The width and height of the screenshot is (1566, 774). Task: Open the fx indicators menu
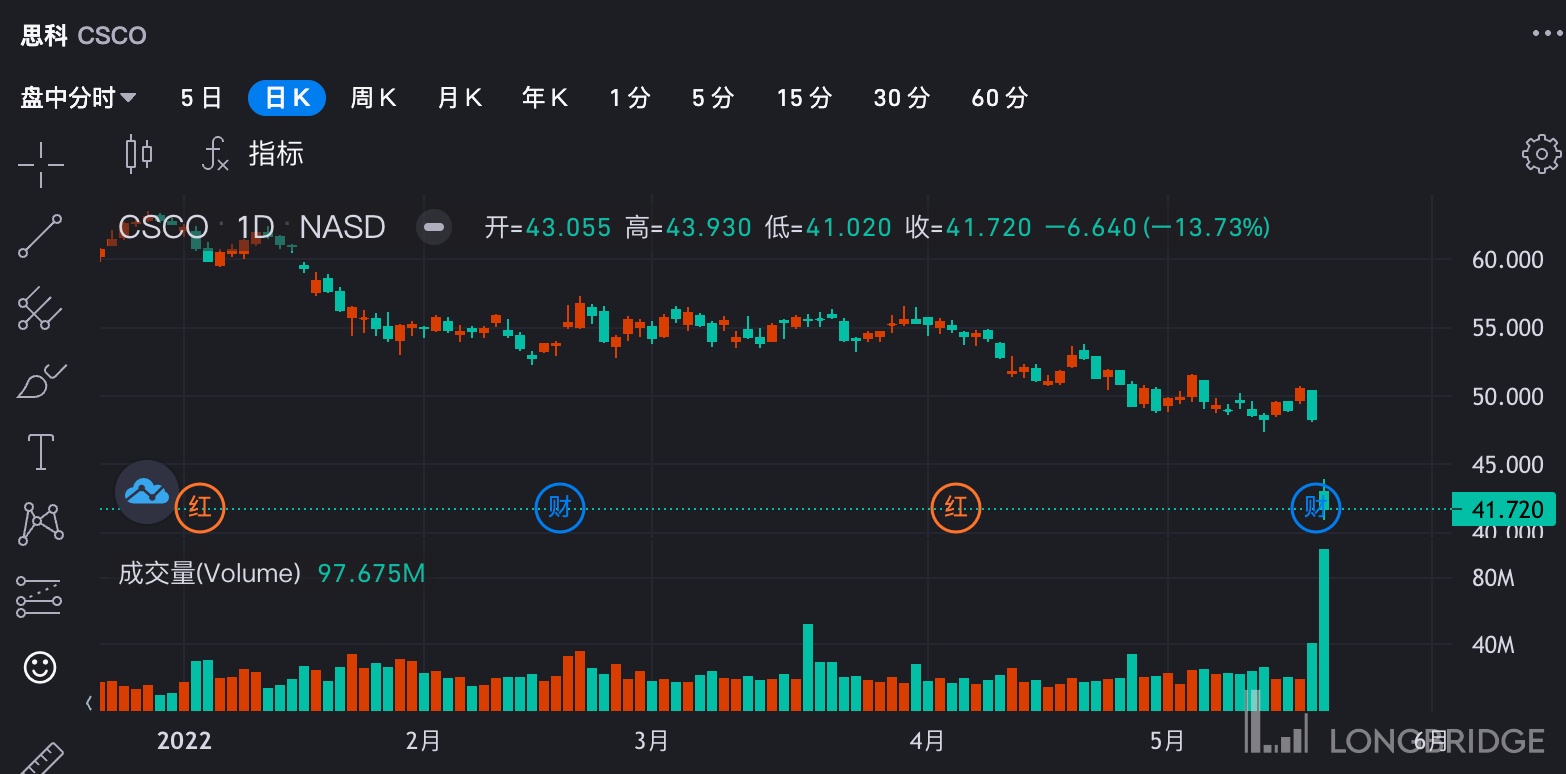point(215,154)
